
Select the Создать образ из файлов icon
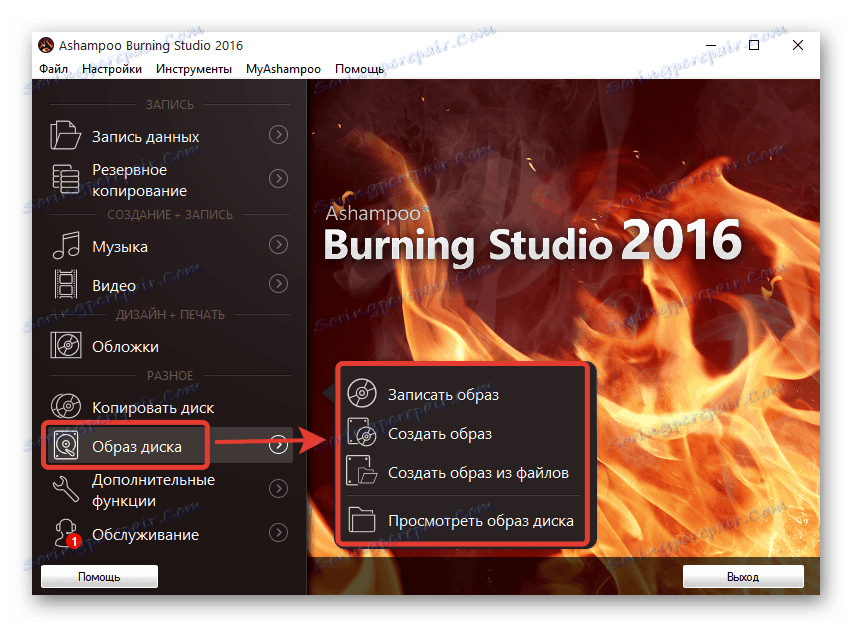[x=360, y=472]
